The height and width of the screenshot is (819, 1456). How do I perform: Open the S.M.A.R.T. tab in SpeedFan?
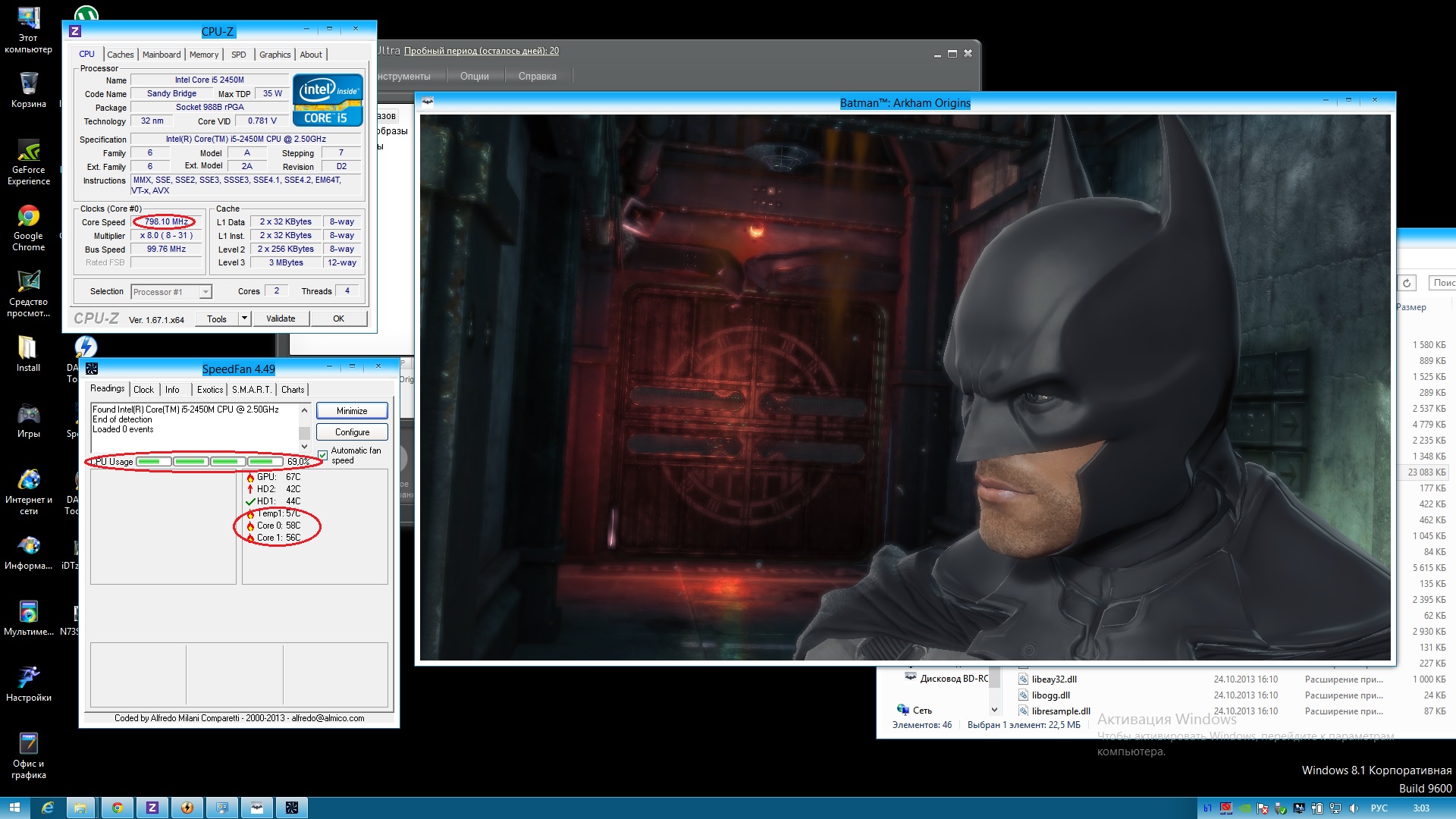tap(251, 390)
